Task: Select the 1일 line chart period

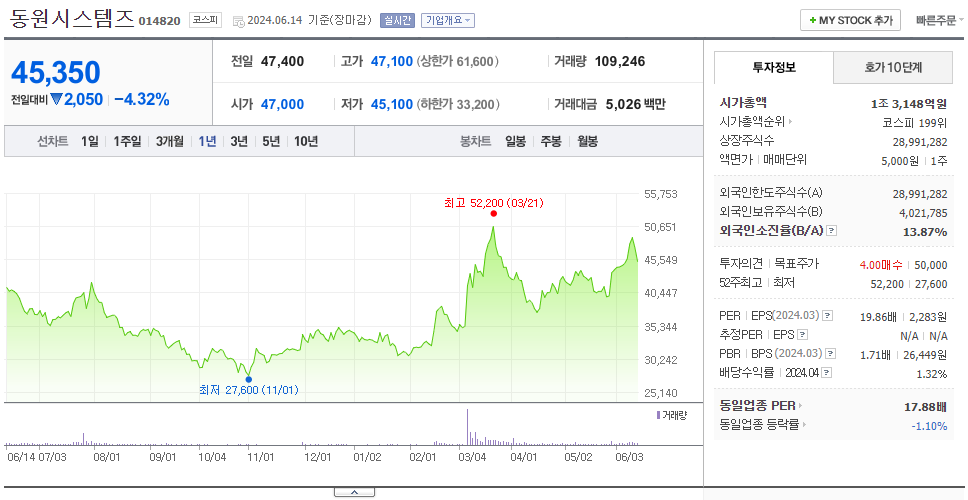Action: [x=90, y=141]
